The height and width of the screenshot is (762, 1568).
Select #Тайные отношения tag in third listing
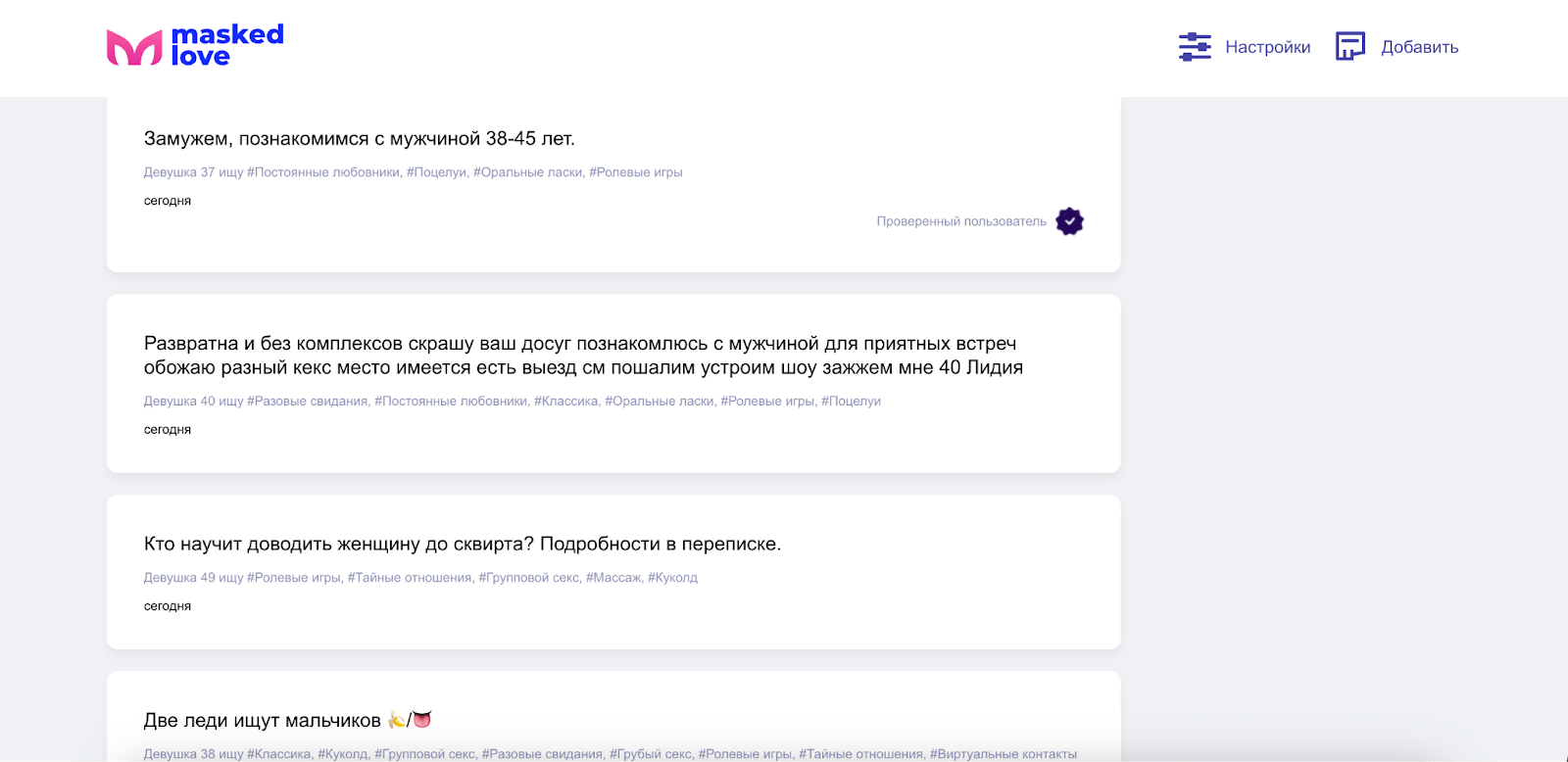coord(410,578)
